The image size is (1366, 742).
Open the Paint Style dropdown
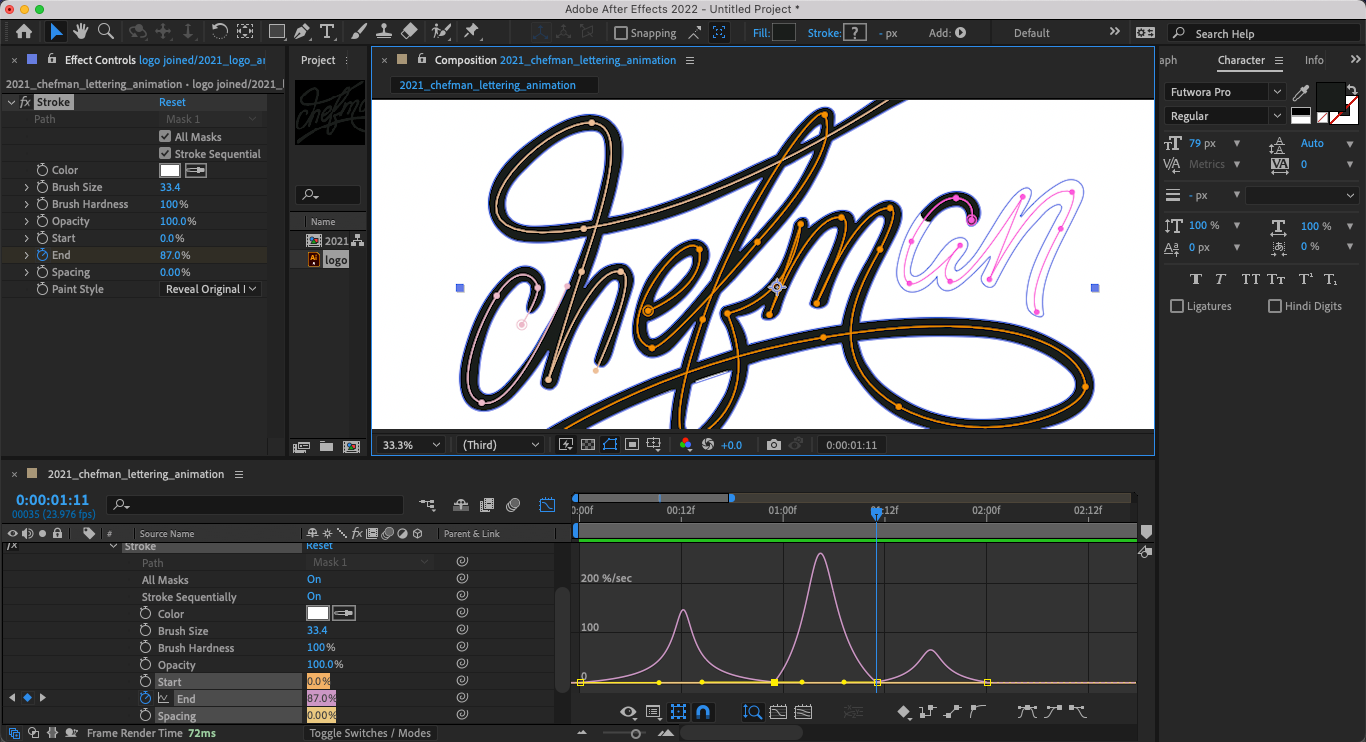pyautogui.click(x=211, y=289)
